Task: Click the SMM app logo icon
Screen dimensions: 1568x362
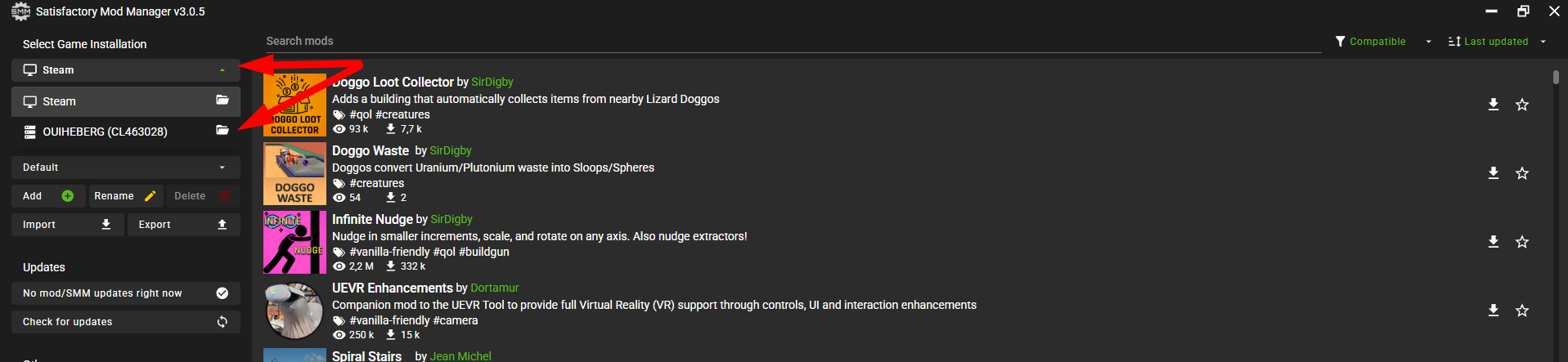Action: 20,11
